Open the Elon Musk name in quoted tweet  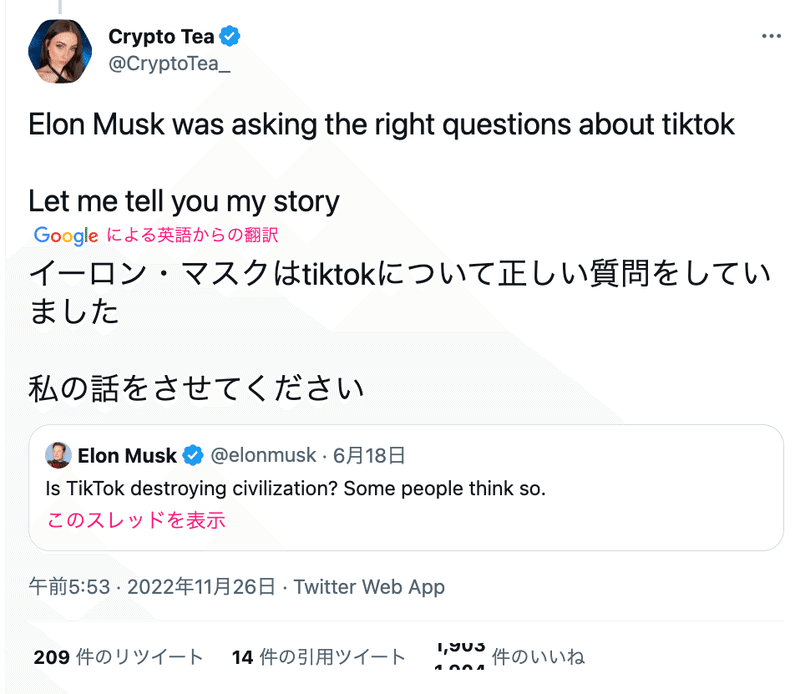(127, 455)
